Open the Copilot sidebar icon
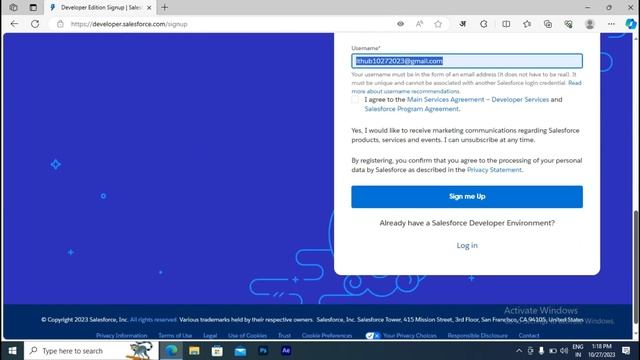 click(631, 24)
